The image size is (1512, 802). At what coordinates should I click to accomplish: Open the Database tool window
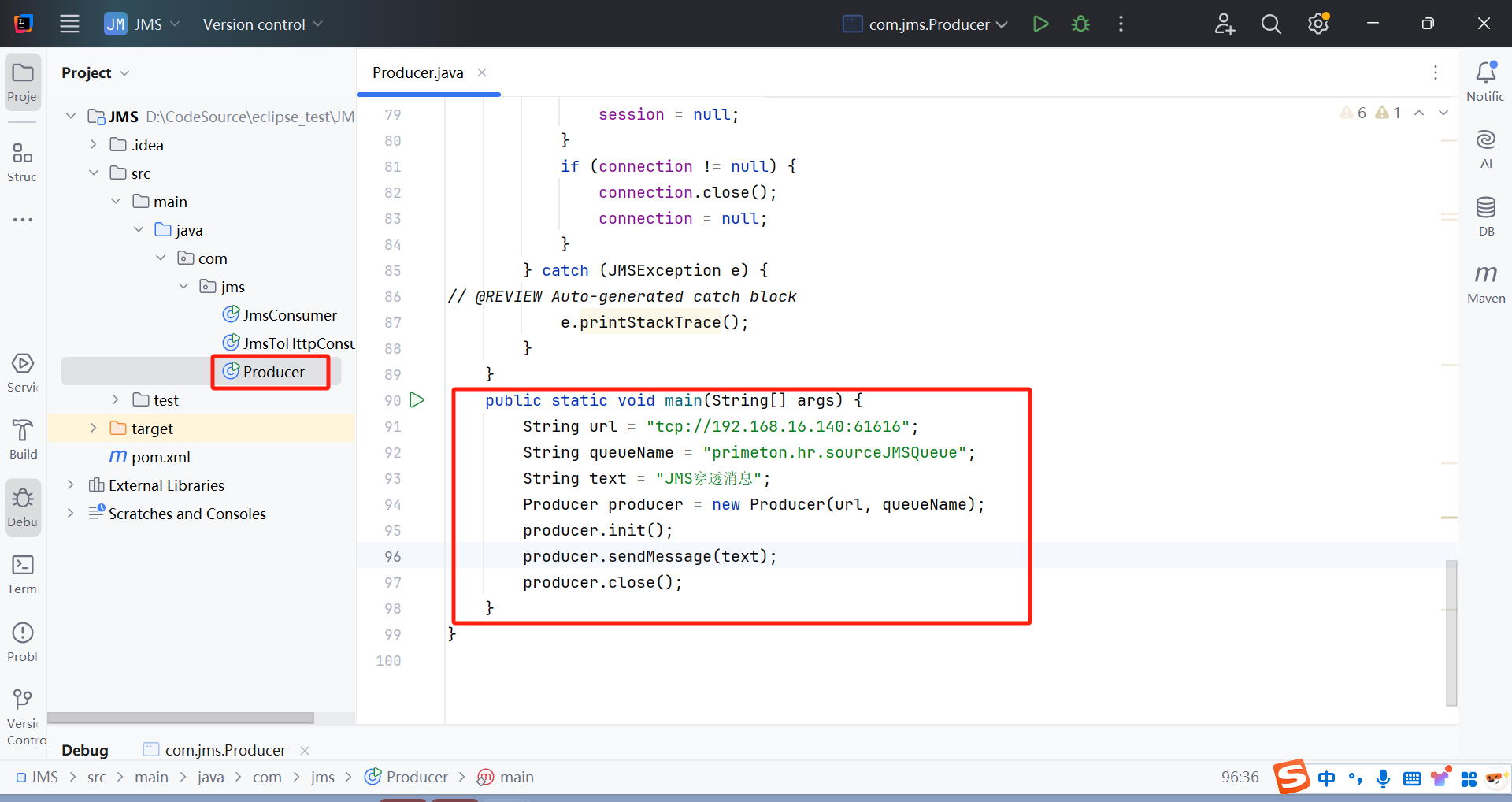tap(1485, 216)
